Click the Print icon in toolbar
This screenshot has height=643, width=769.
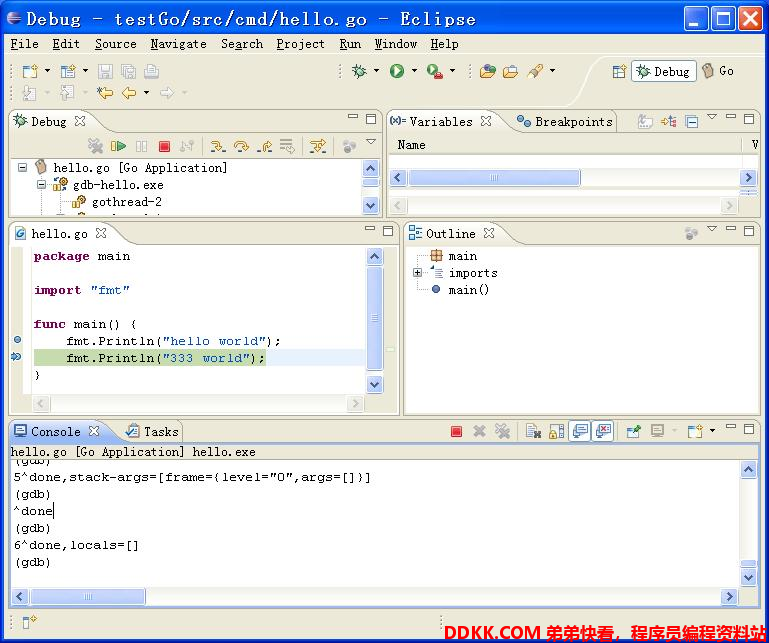point(151,72)
